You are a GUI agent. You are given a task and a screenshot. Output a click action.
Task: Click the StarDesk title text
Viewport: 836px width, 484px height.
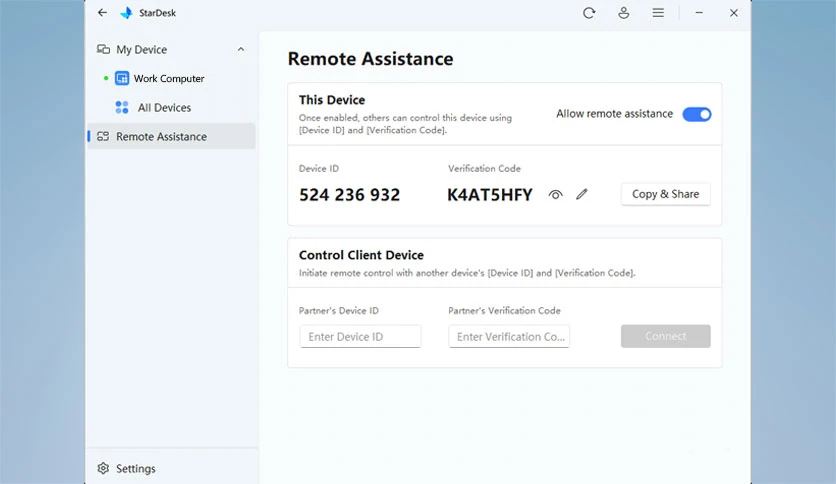157,13
